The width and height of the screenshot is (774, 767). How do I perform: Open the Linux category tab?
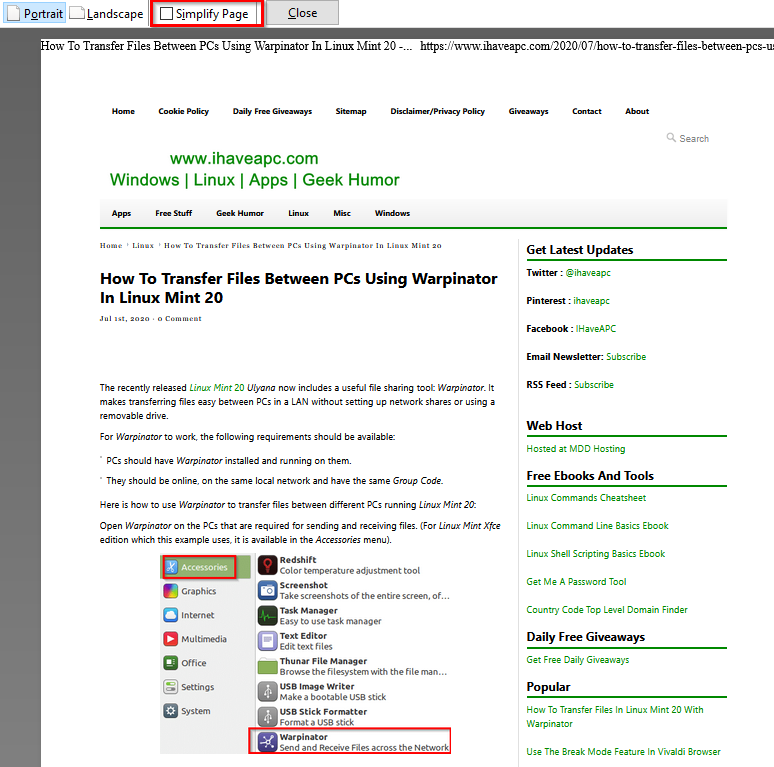point(299,213)
